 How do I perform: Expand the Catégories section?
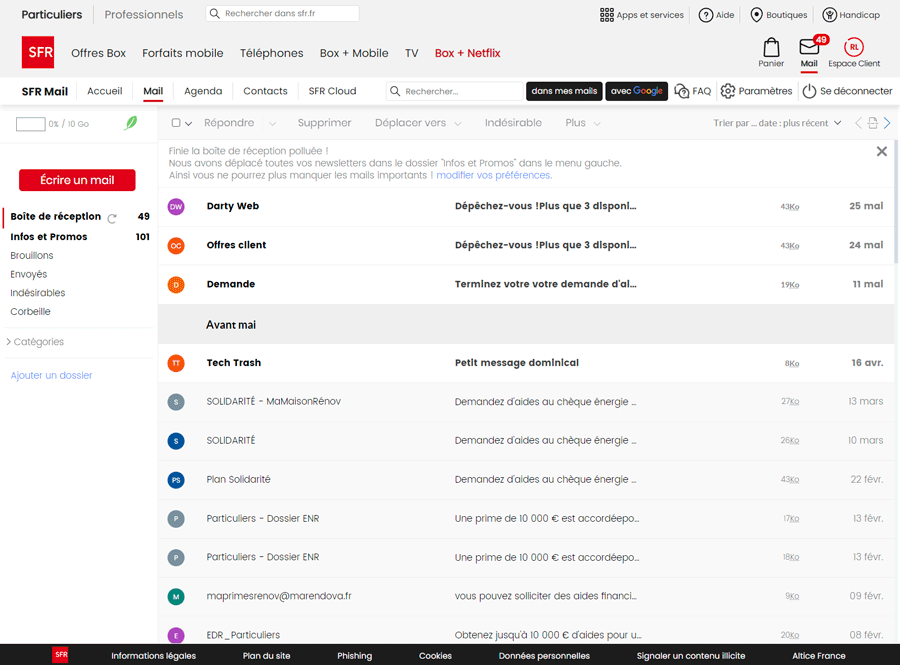click(x=35, y=342)
